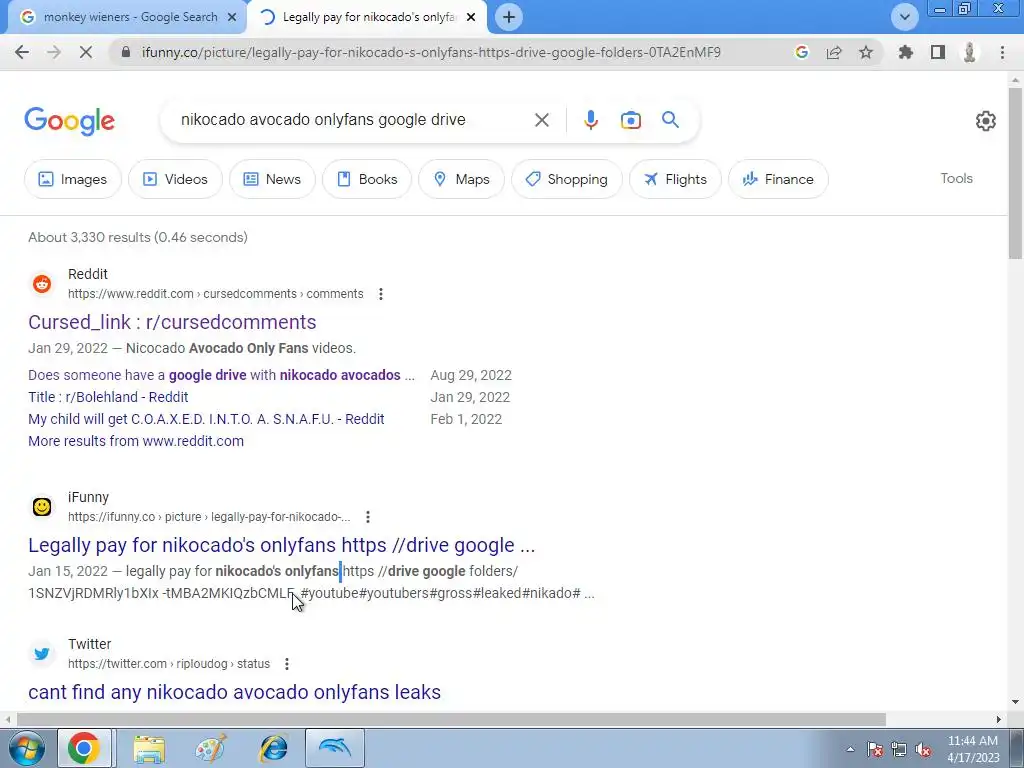Filter results by Finance
1024x768 pixels.
pyautogui.click(x=778, y=179)
